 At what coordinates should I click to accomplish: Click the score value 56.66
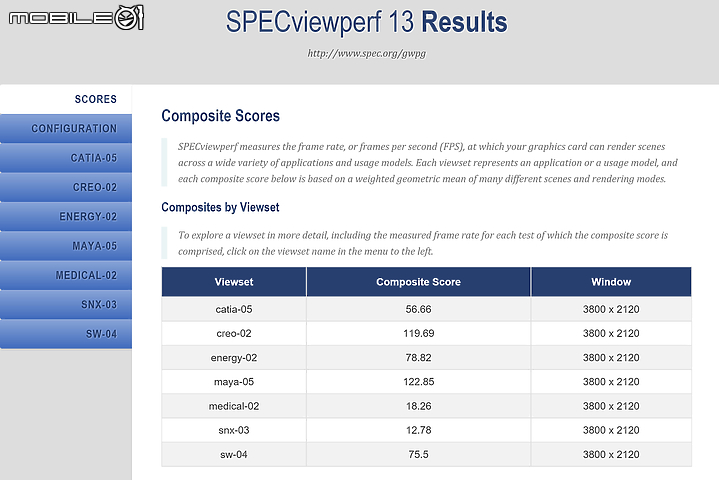tap(418, 309)
